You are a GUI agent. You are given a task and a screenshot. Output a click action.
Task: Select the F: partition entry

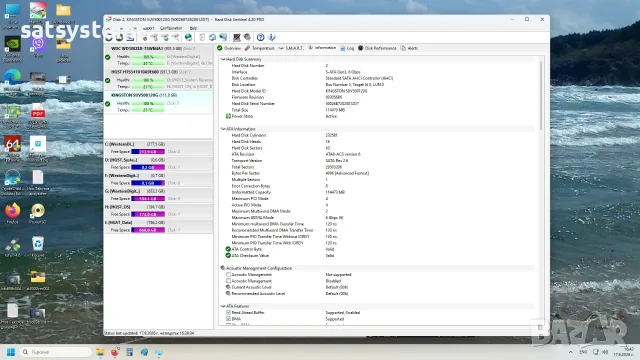click(158, 179)
